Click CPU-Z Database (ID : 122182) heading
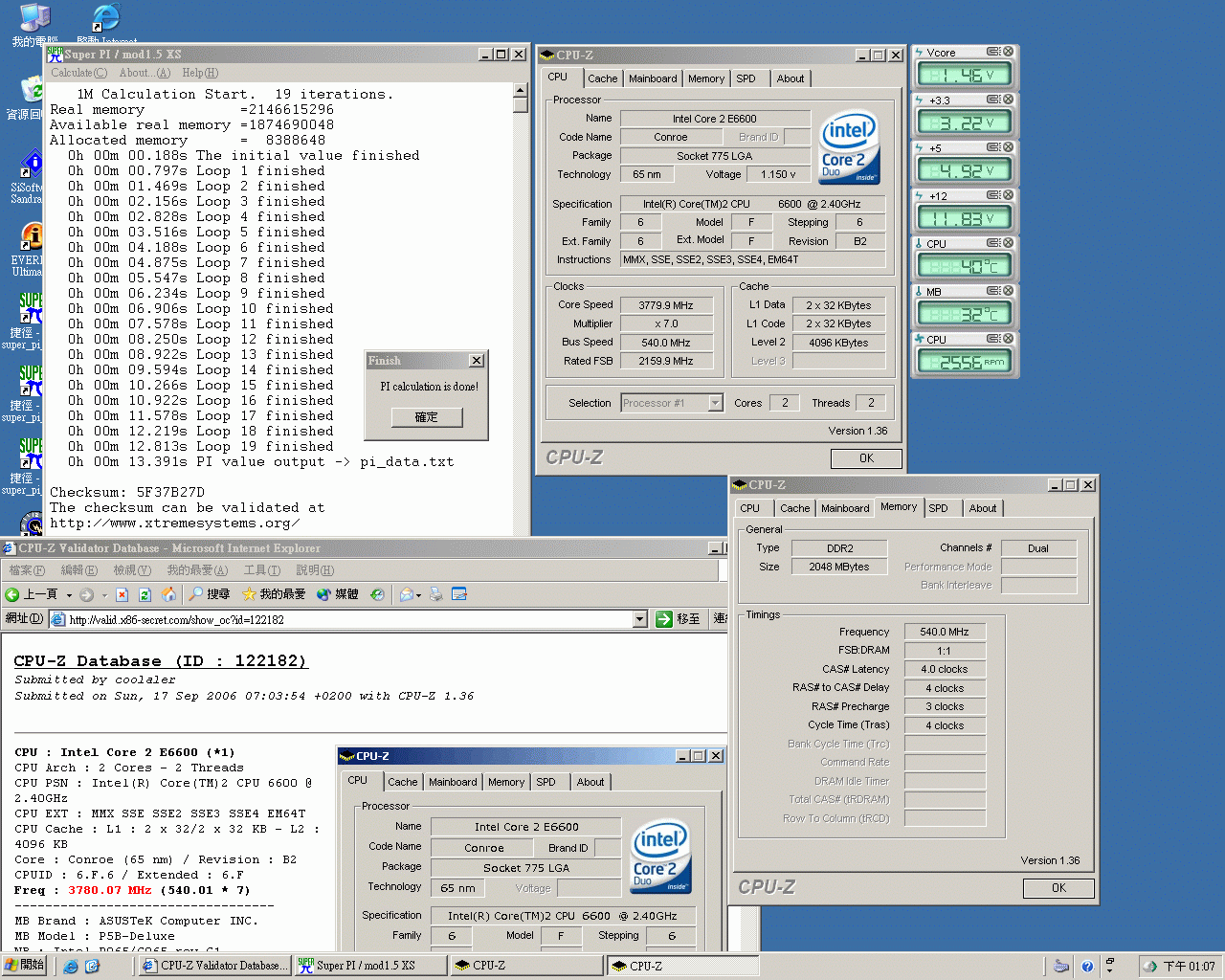Viewport: 1225px width, 980px height. (161, 661)
